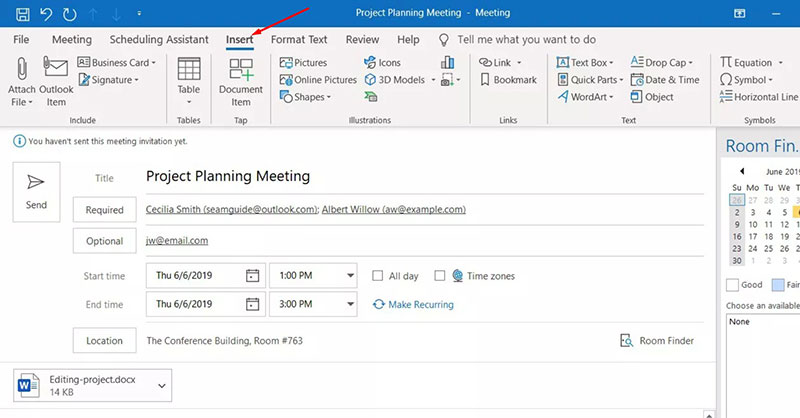Screen dimensions: 800x418
Task: Open the File tab
Action: 21,39
